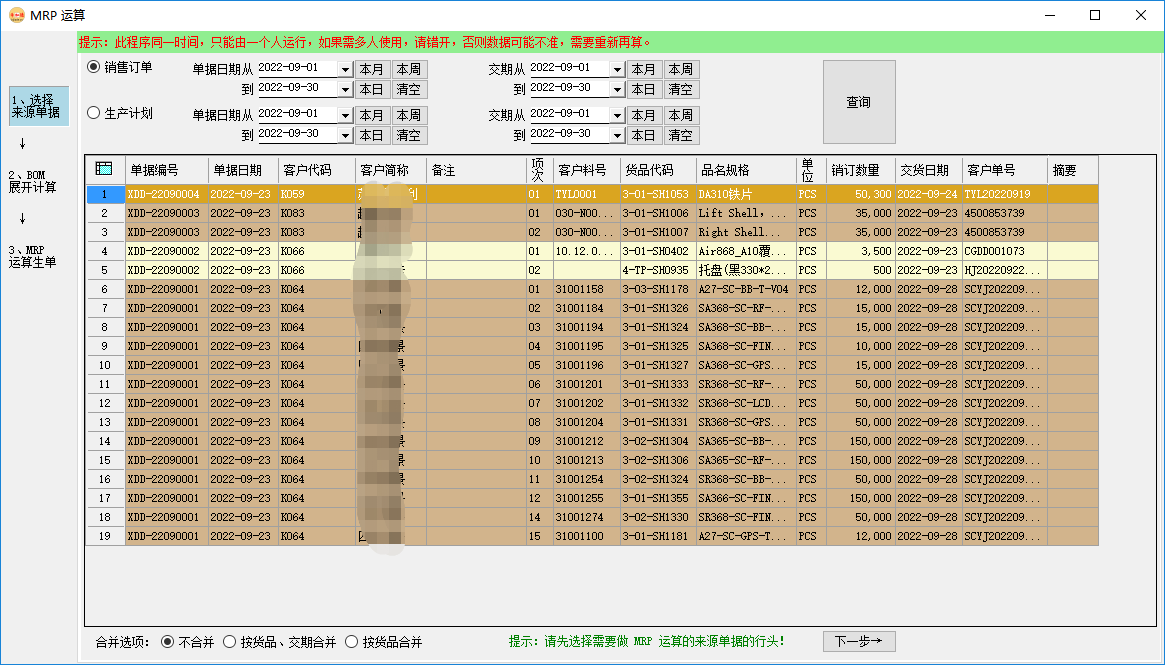1165x665 pixels.
Task: Choose the 按货品合并 merge option
Action: click(x=351, y=642)
